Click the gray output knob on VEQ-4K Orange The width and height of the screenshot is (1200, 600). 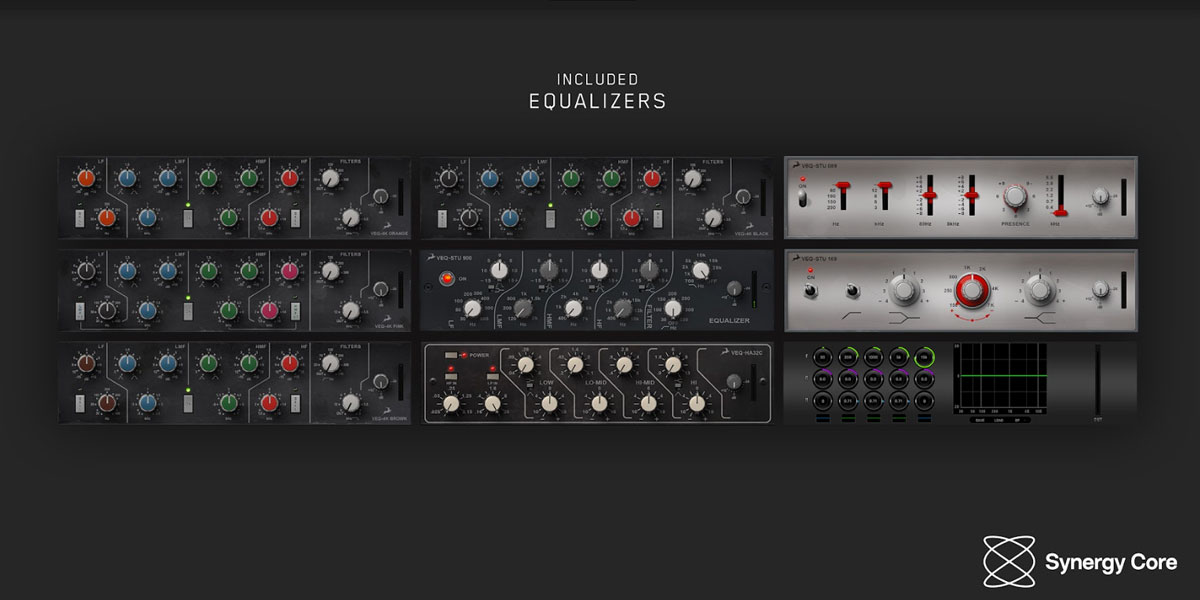point(379,196)
